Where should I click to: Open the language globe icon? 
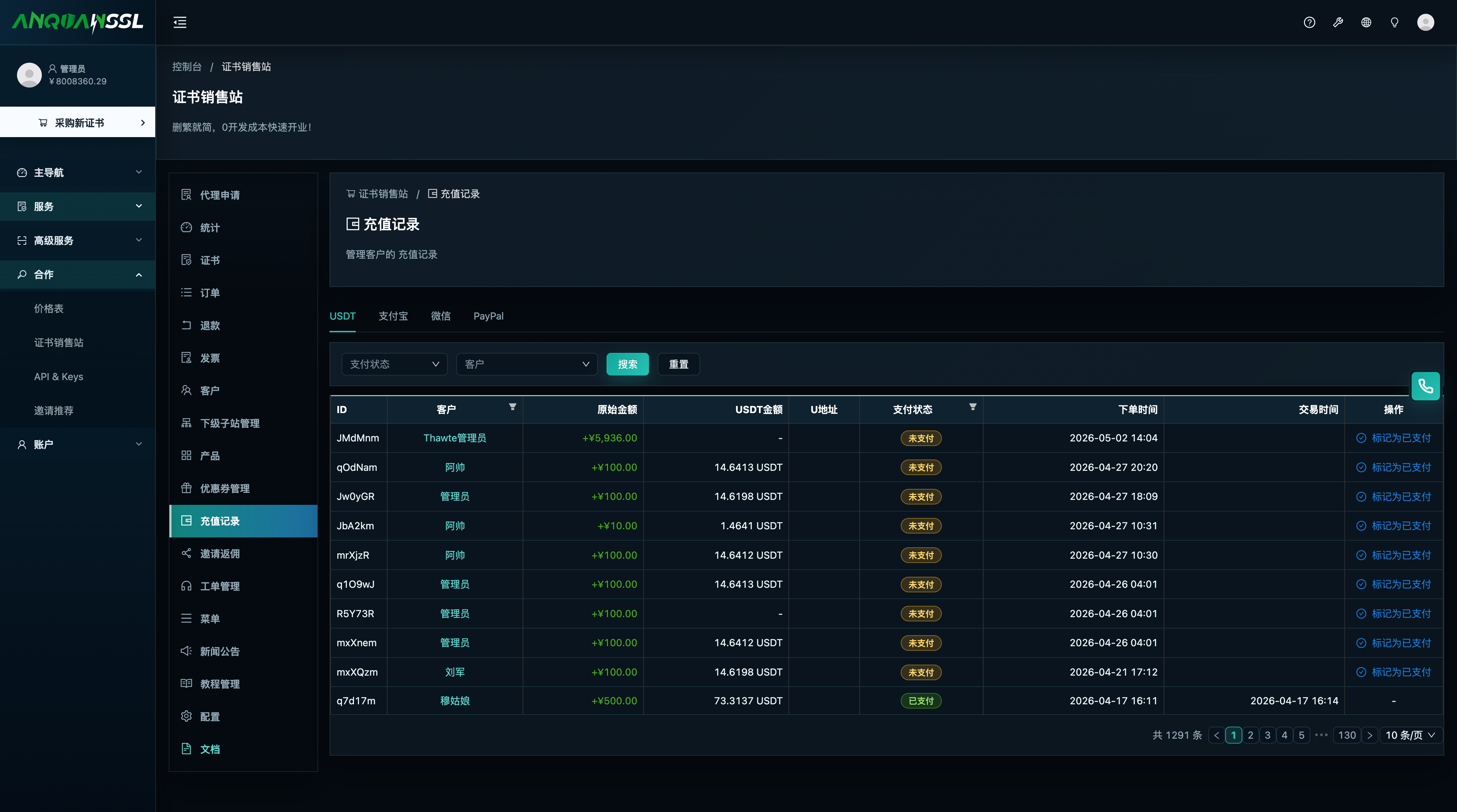[x=1366, y=23]
